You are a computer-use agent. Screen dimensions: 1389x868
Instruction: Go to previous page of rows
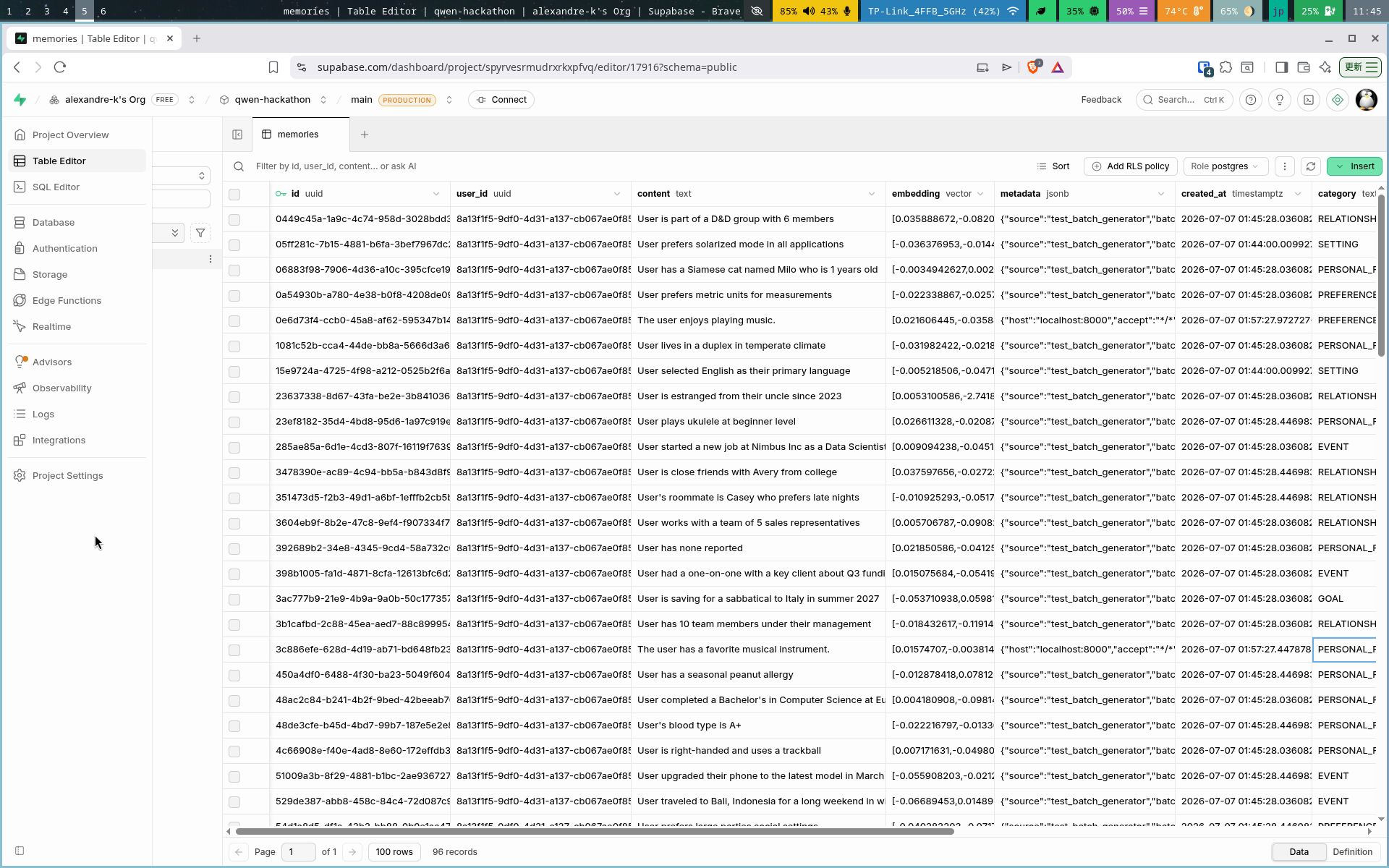239,852
